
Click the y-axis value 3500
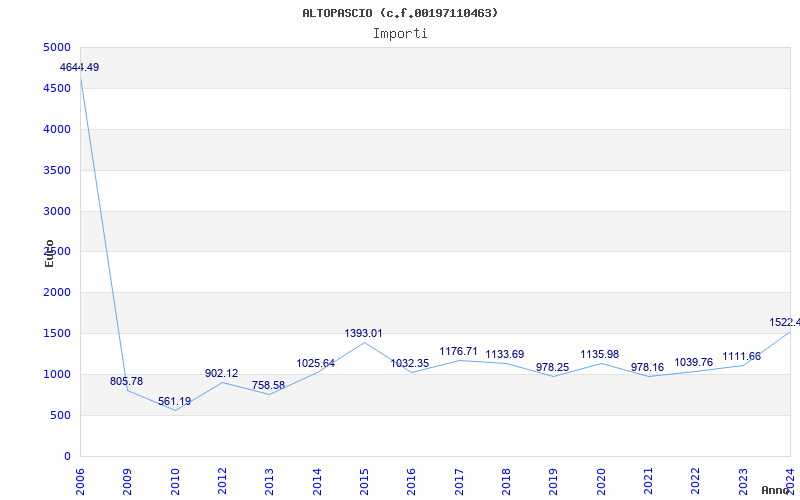(x=57, y=170)
